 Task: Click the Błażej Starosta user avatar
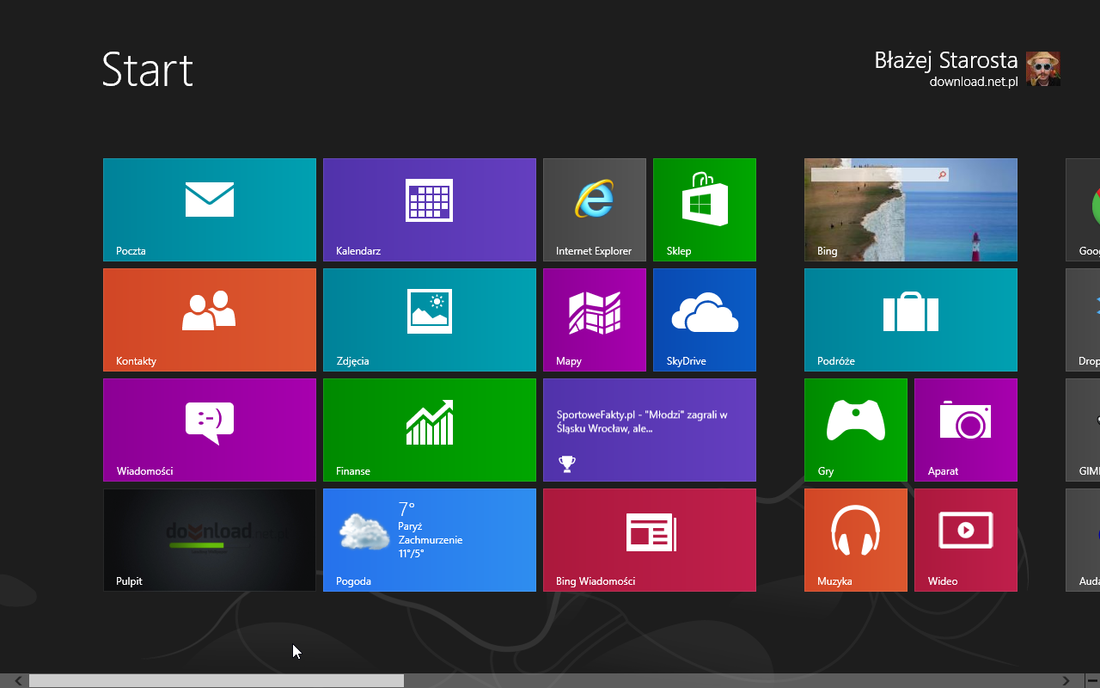tap(1042, 69)
